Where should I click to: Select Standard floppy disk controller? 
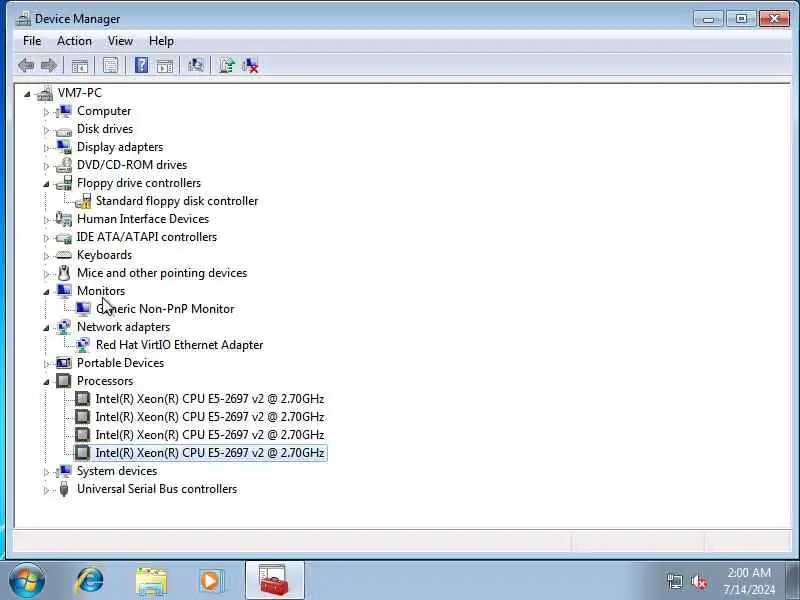(177, 201)
